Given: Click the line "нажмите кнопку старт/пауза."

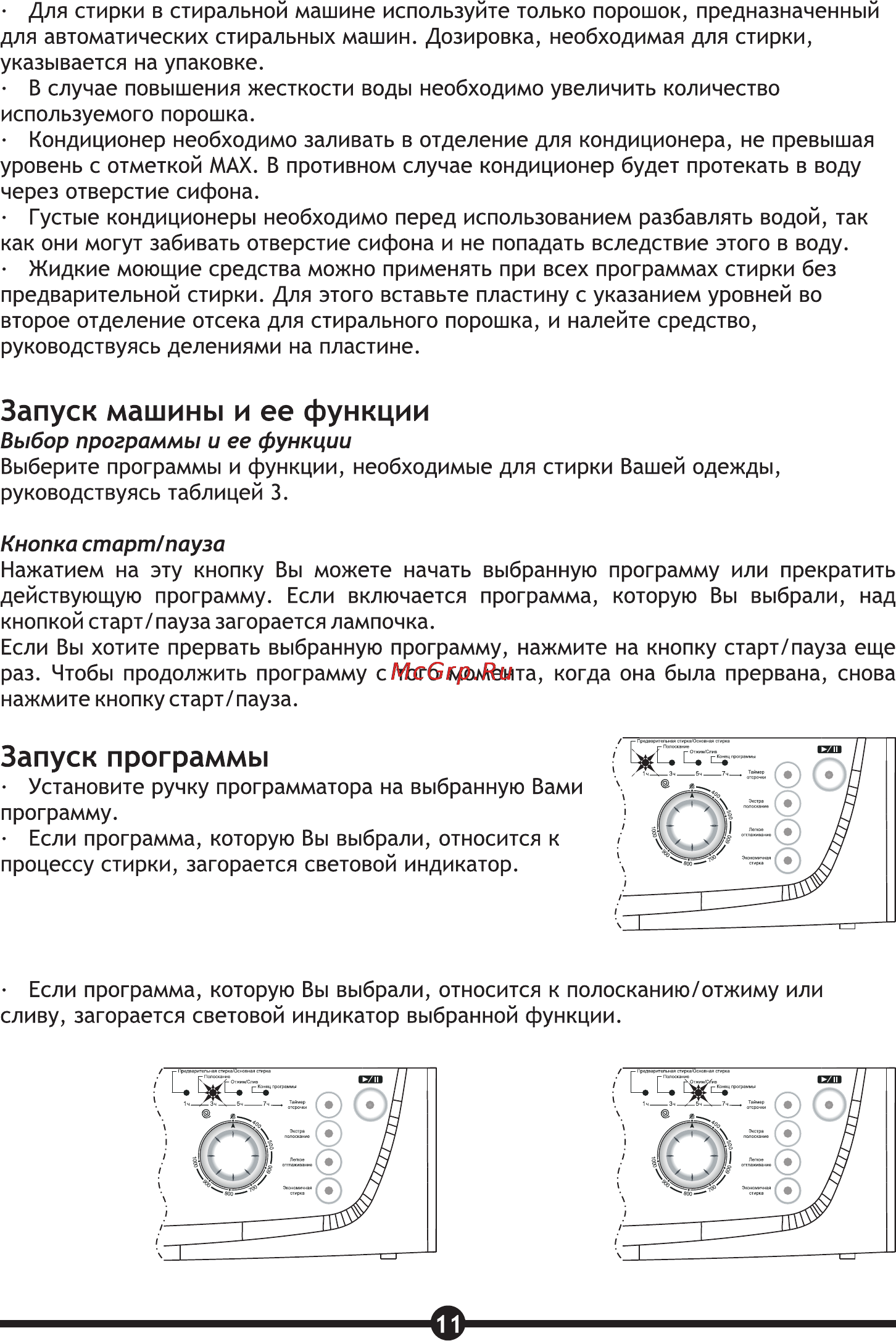Looking at the screenshot, I should [149, 700].
